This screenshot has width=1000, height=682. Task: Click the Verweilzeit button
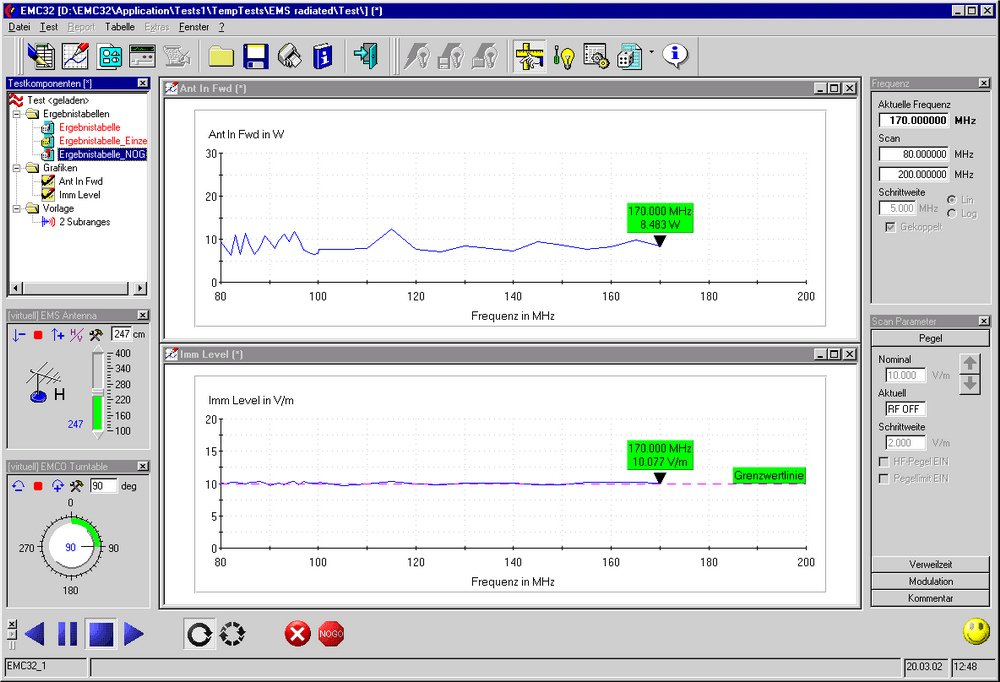click(x=930, y=564)
